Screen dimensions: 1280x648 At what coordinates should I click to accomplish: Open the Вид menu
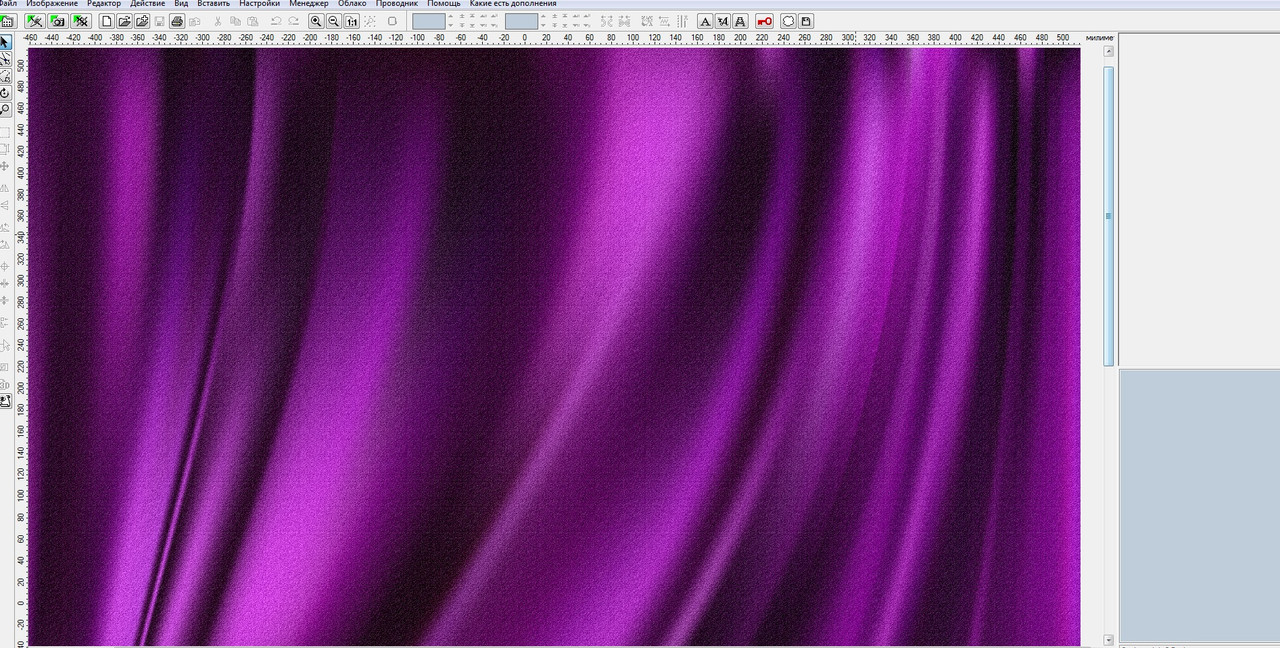(x=181, y=4)
